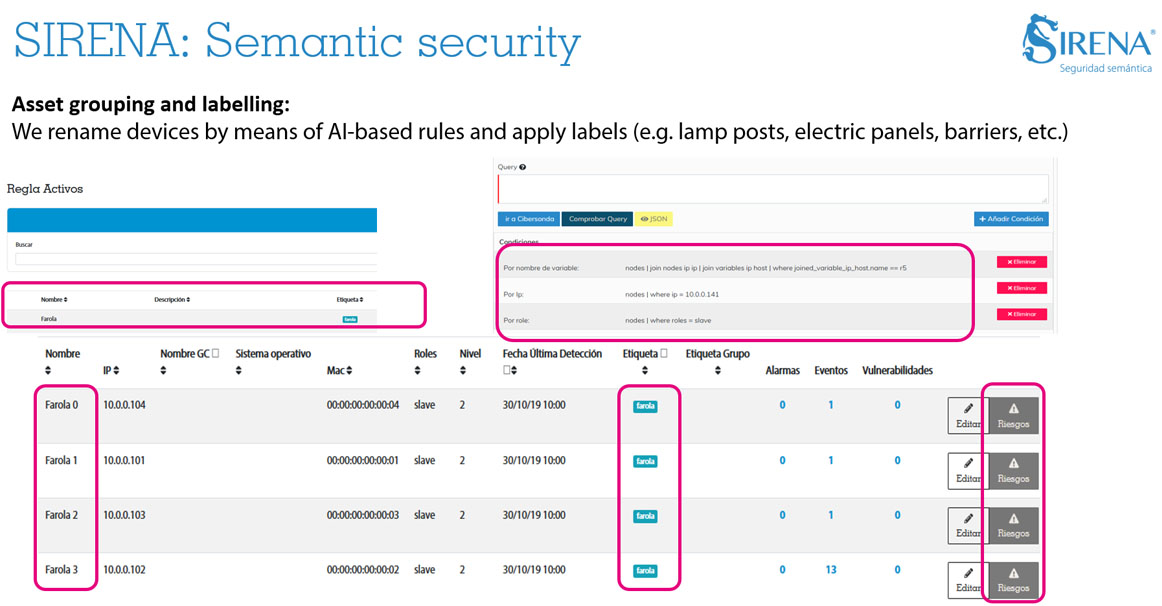Click the Query help question-mark icon
This screenshot has width=1162, height=606.
pos(523,167)
